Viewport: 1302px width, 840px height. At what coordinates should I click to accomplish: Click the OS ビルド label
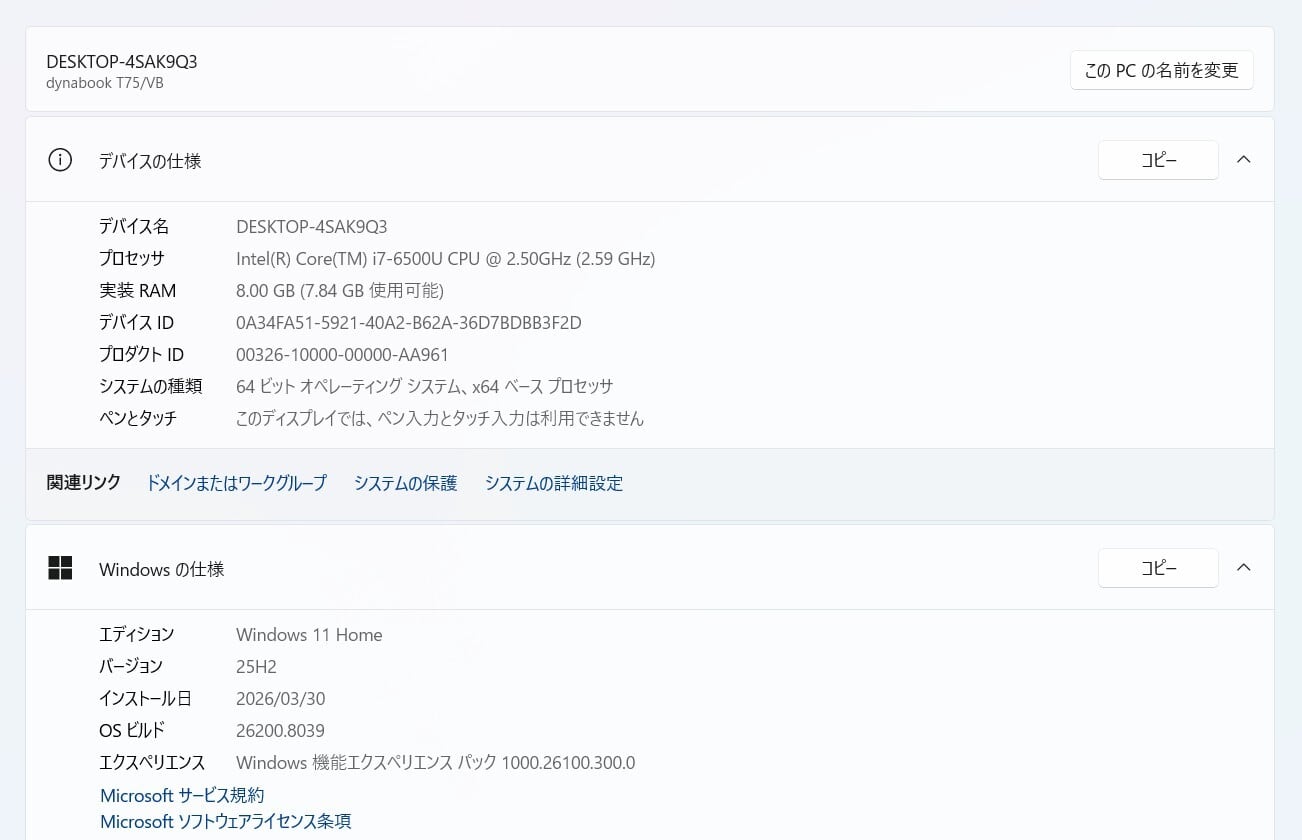[x=132, y=730]
